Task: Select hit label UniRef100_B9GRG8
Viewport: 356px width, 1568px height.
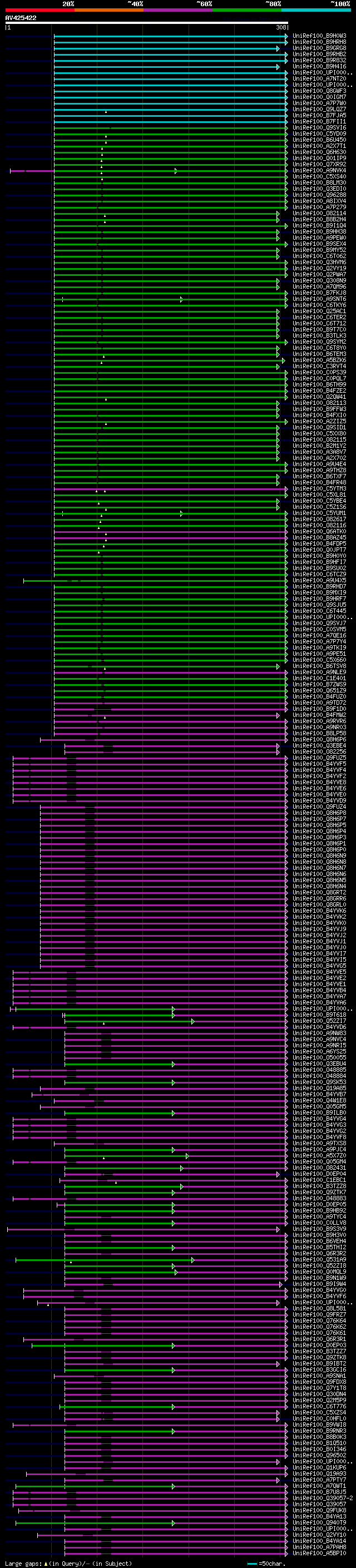Action: click(319, 48)
